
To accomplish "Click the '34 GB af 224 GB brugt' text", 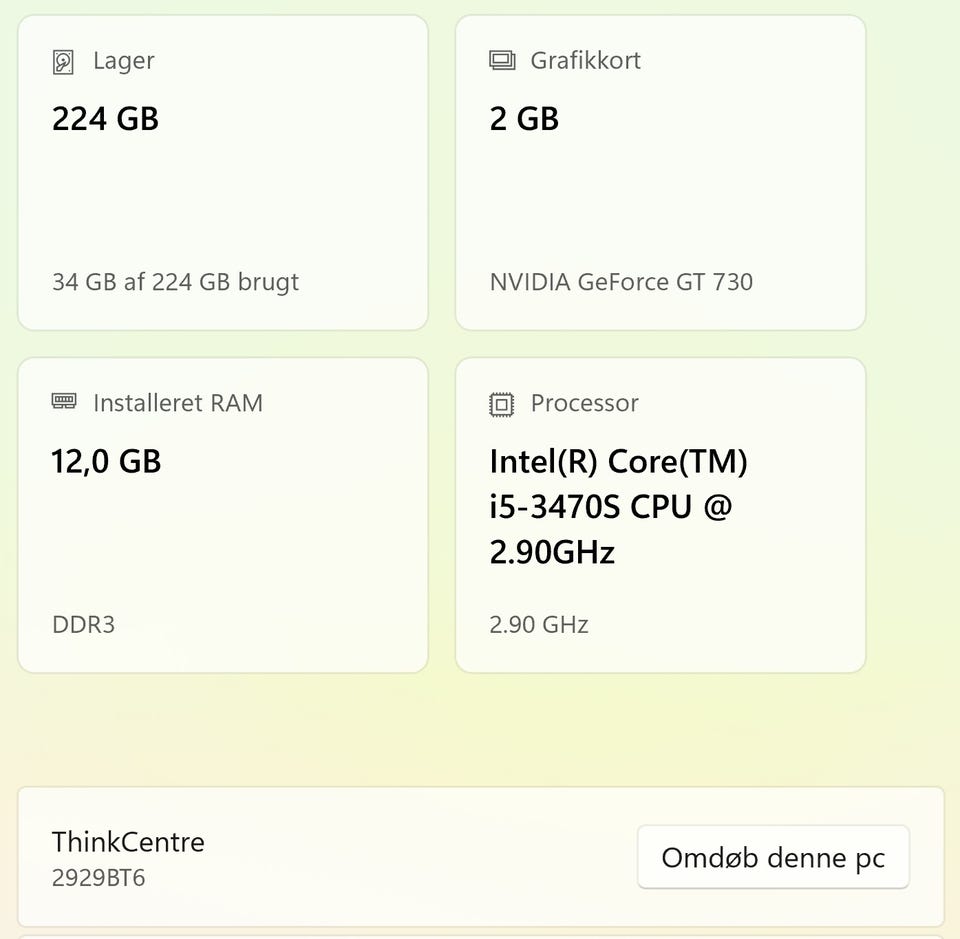I will [175, 282].
